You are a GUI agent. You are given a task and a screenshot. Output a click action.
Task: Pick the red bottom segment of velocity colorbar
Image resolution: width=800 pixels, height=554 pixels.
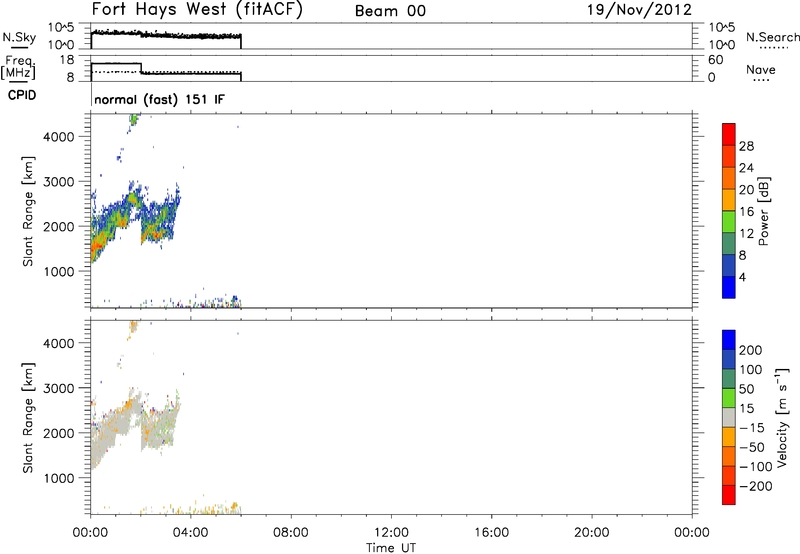point(729,495)
